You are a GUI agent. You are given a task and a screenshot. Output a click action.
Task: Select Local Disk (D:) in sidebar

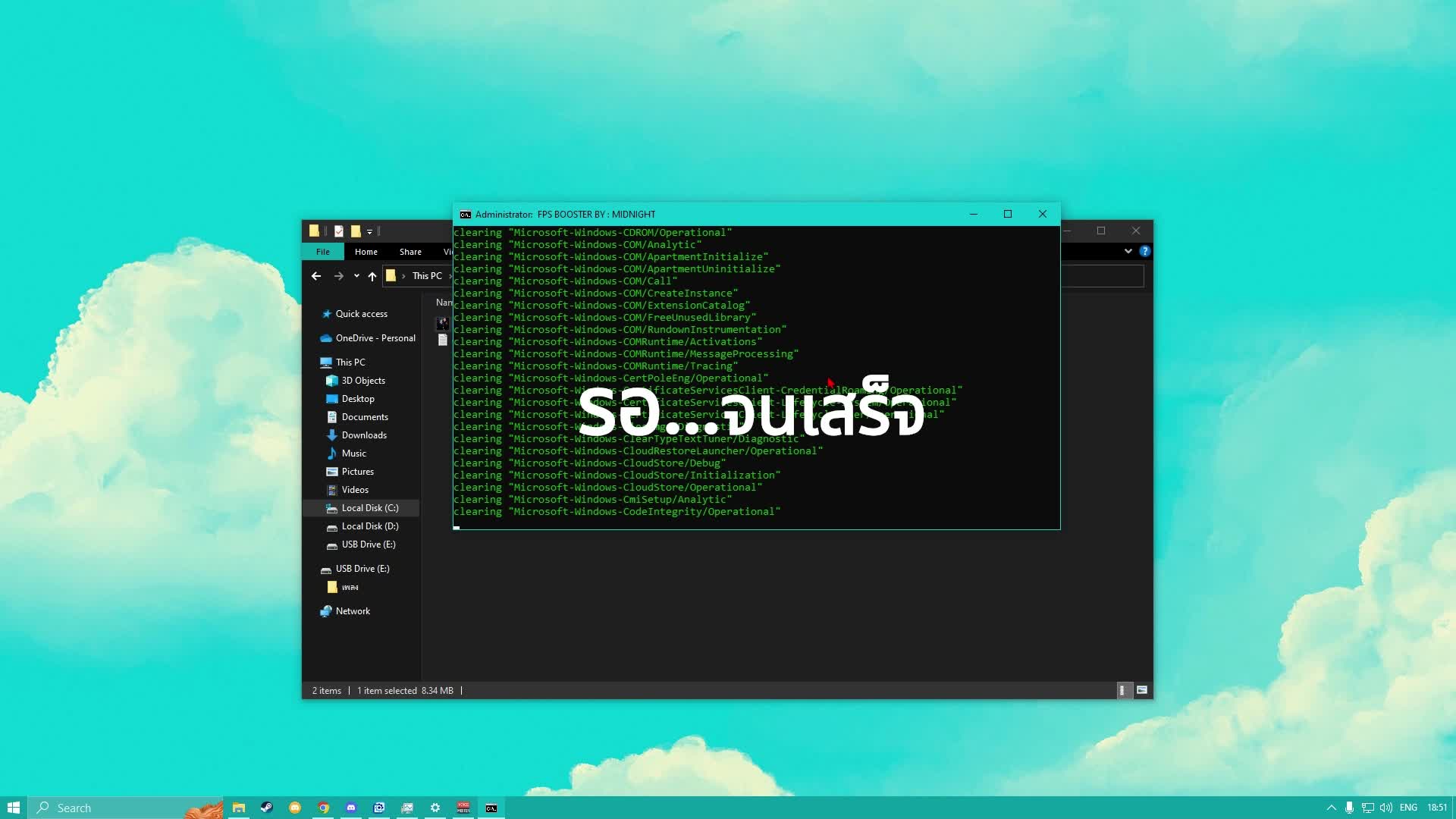click(x=369, y=526)
